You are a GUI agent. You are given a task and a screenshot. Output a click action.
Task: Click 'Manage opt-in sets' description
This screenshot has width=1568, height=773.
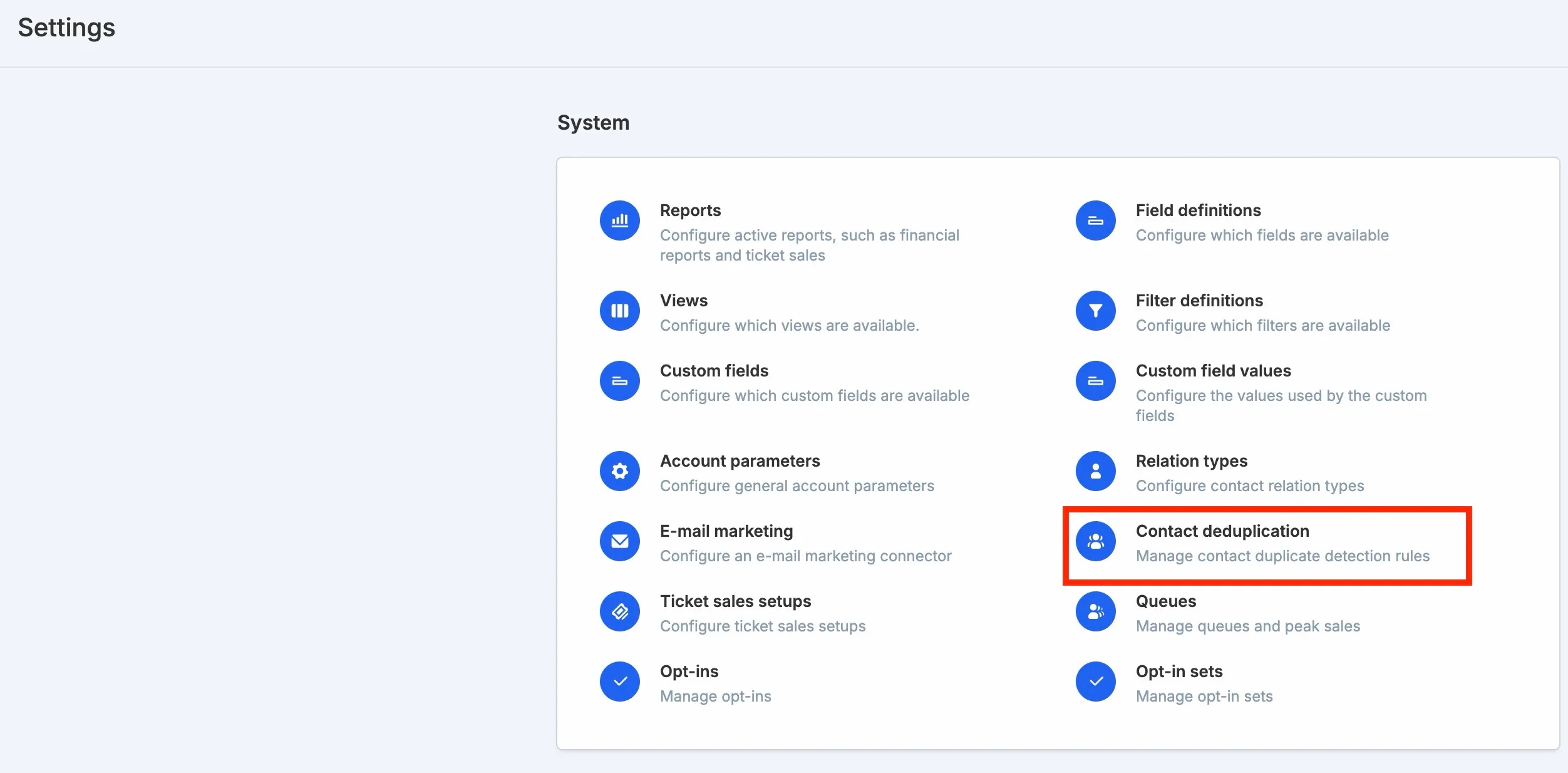[x=1204, y=697]
